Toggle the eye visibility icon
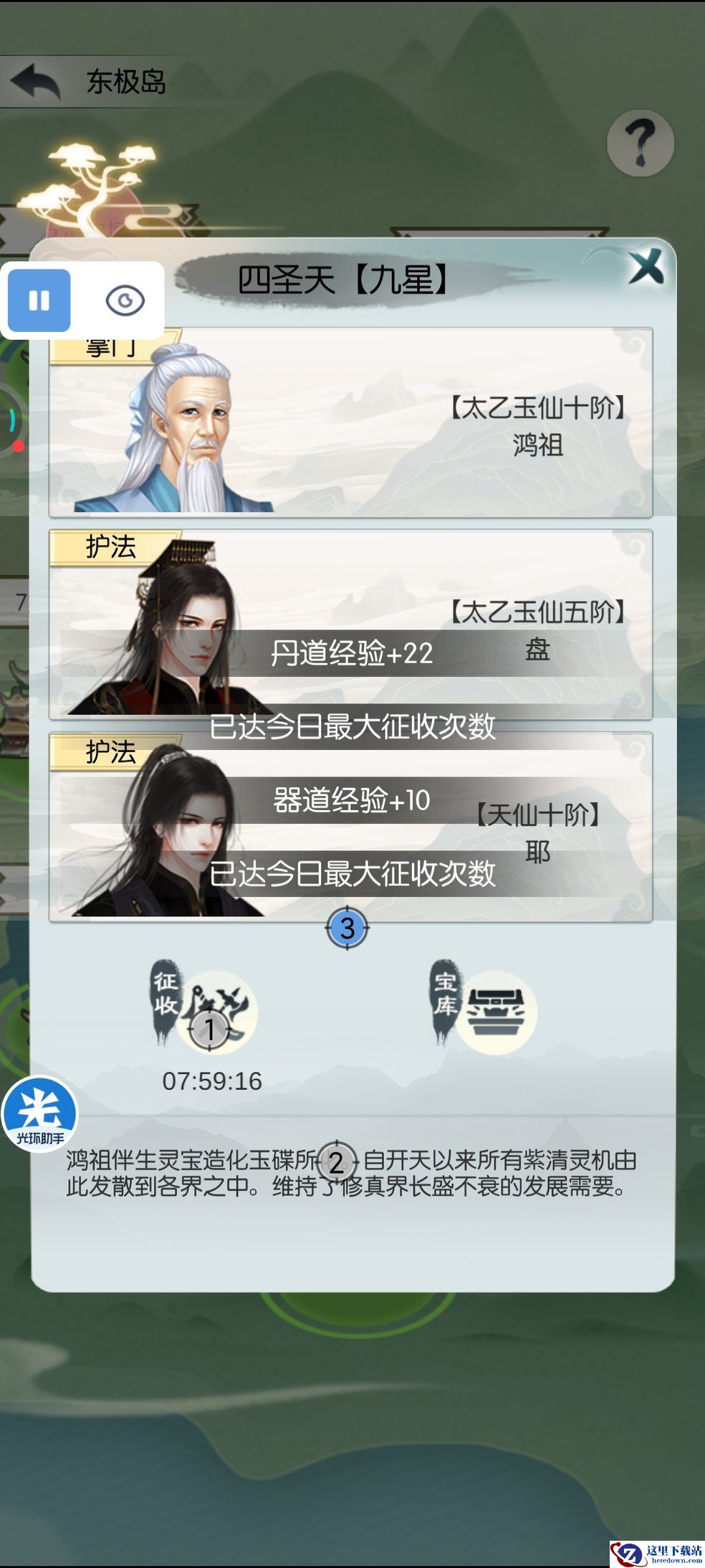The width and height of the screenshot is (705, 1568). pos(125,300)
